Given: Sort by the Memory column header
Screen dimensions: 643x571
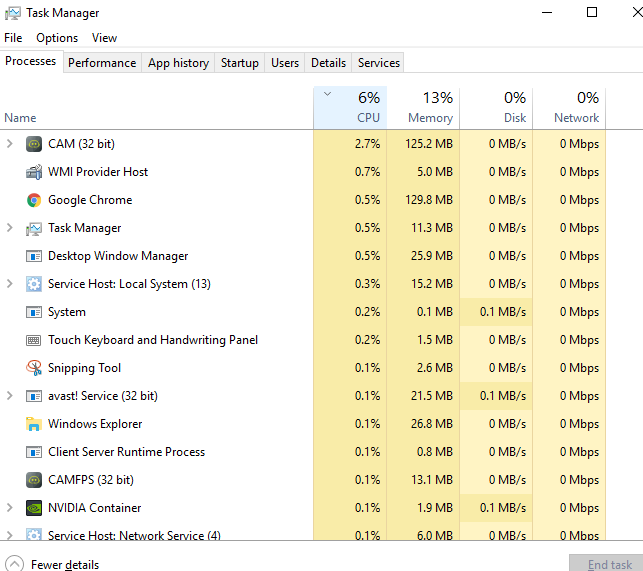Looking at the screenshot, I should coord(423,108).
